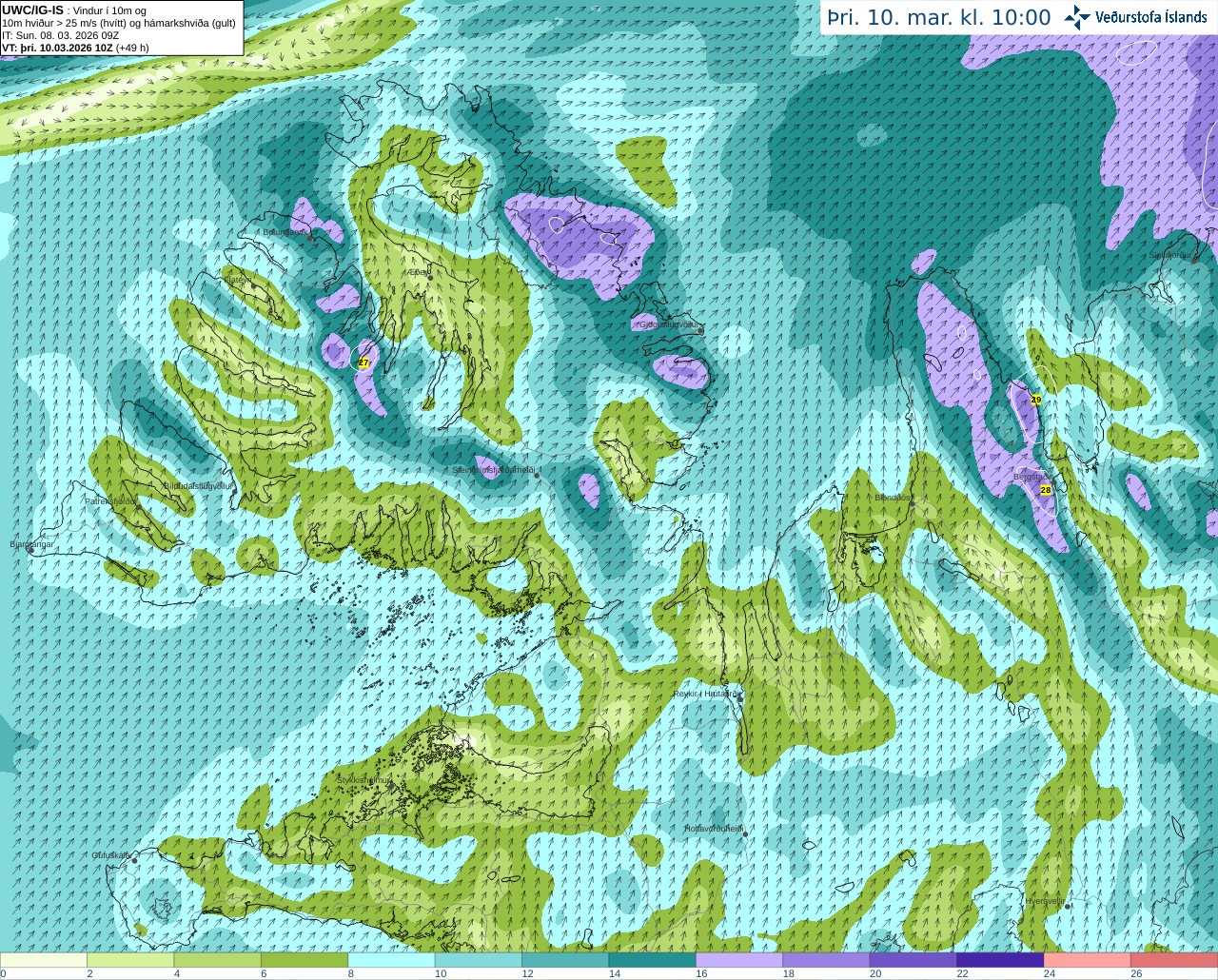Pick the 8–10 m/s pale cyan legend swatch
Viewport: 1218px width, 980px height.
393,960
